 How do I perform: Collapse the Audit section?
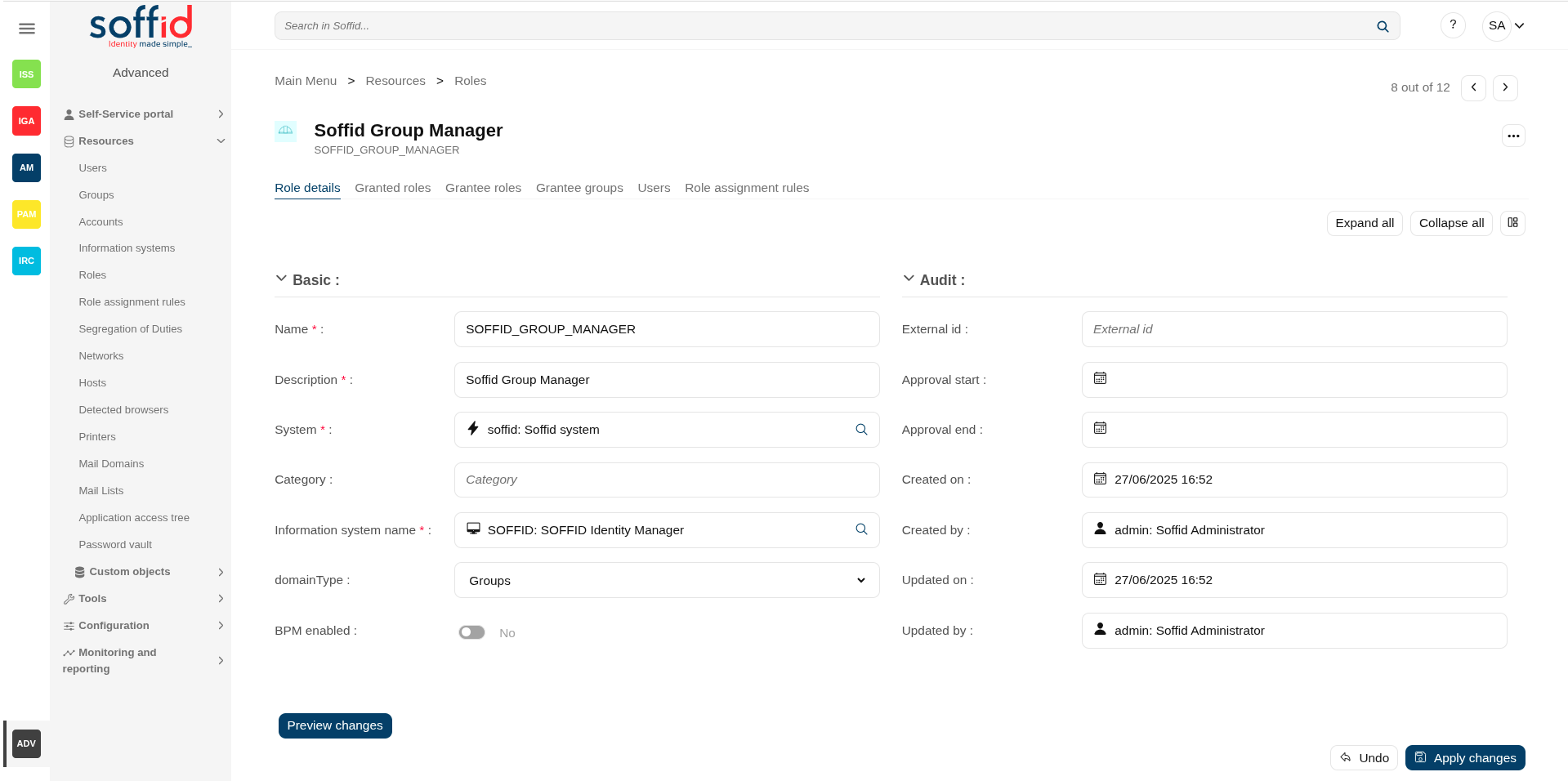pyautogui.click(x=909, y=279)
